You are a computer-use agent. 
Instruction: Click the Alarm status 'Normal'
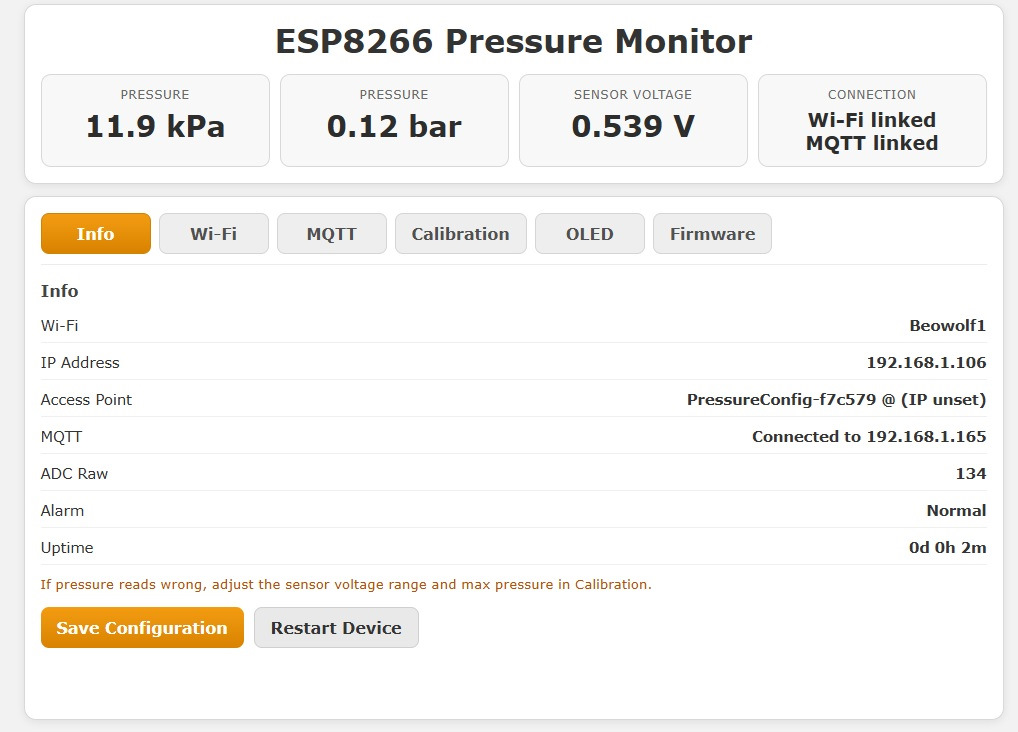[956, 510]
